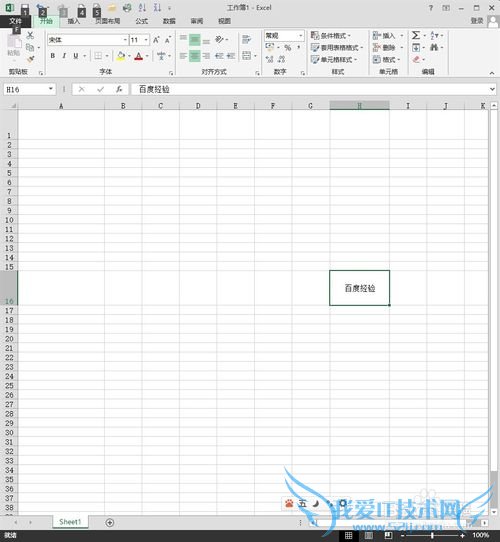This screenshot has height=542, width=500.
Task: Click the 删除 delete cells button
Action: pos(388,47)
